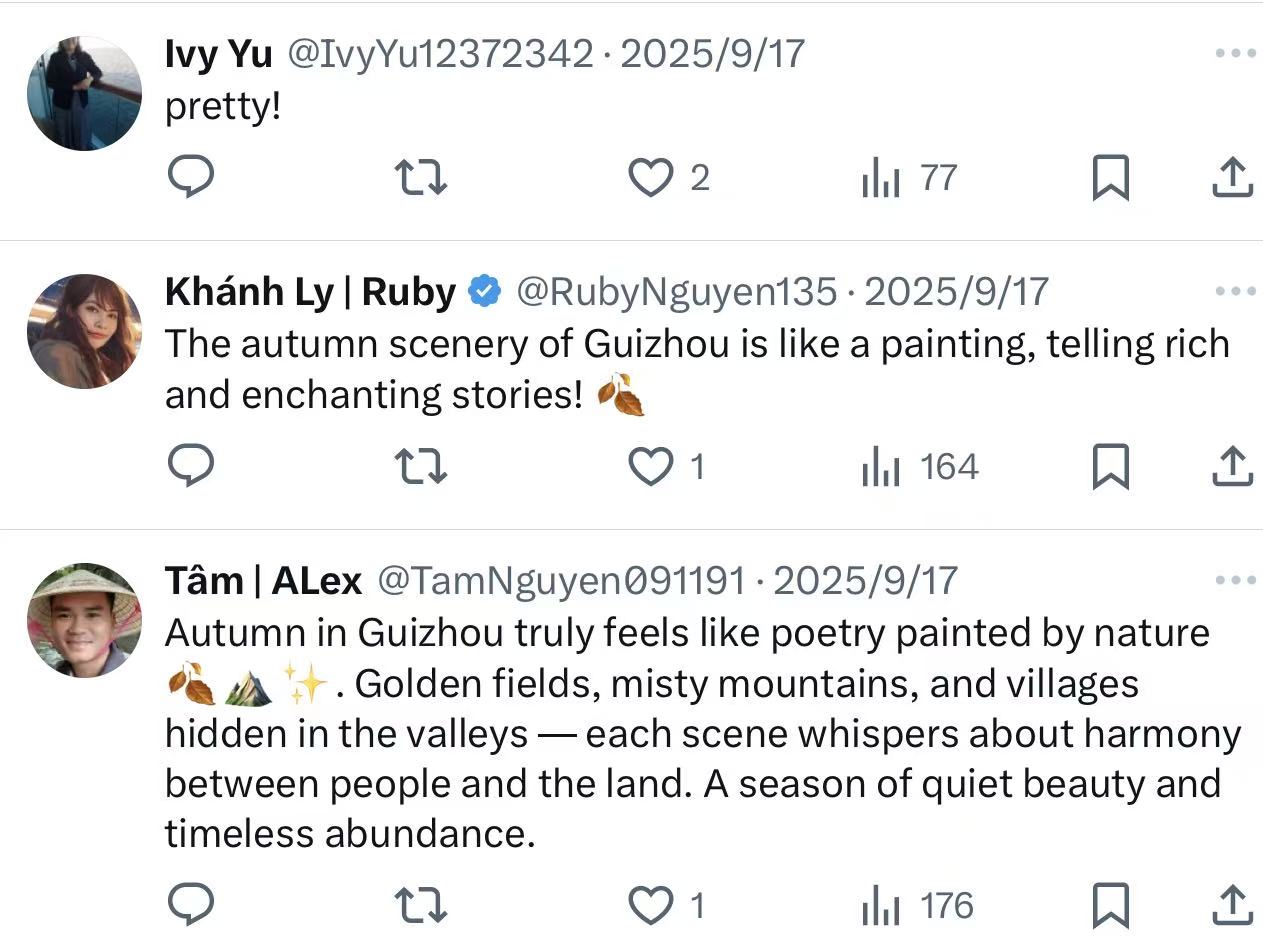1263x945 pixels.
Task: Share Khánh Ly | Ruby's comment
Action: (x=1232, y=466)
